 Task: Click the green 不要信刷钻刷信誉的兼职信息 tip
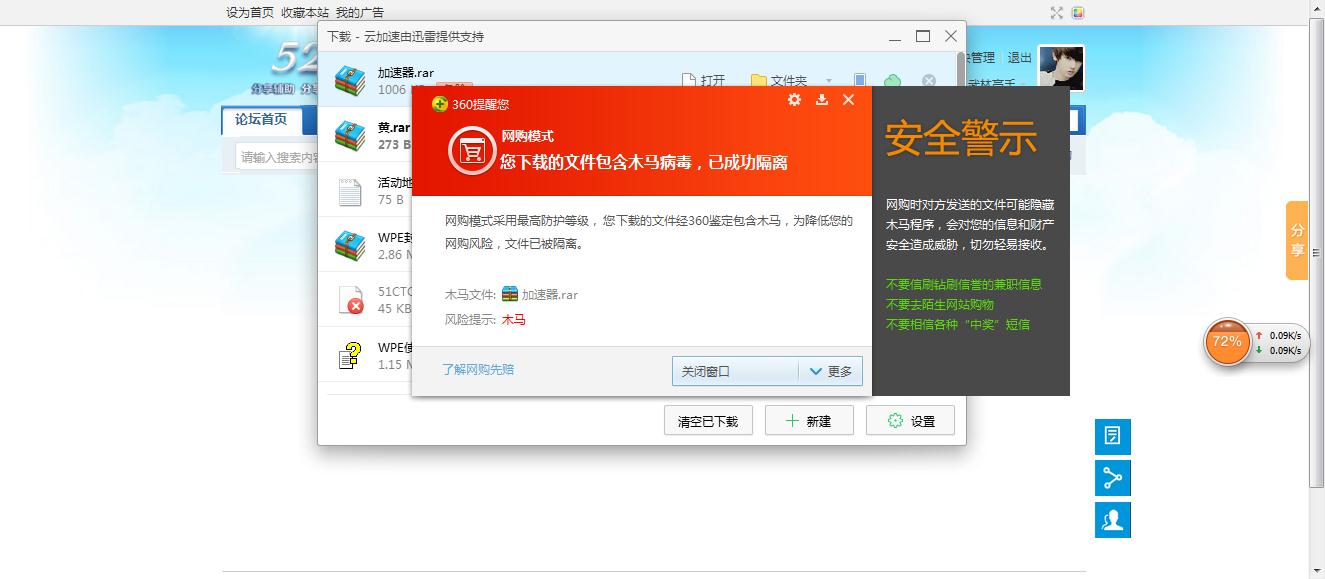(964, 284)
